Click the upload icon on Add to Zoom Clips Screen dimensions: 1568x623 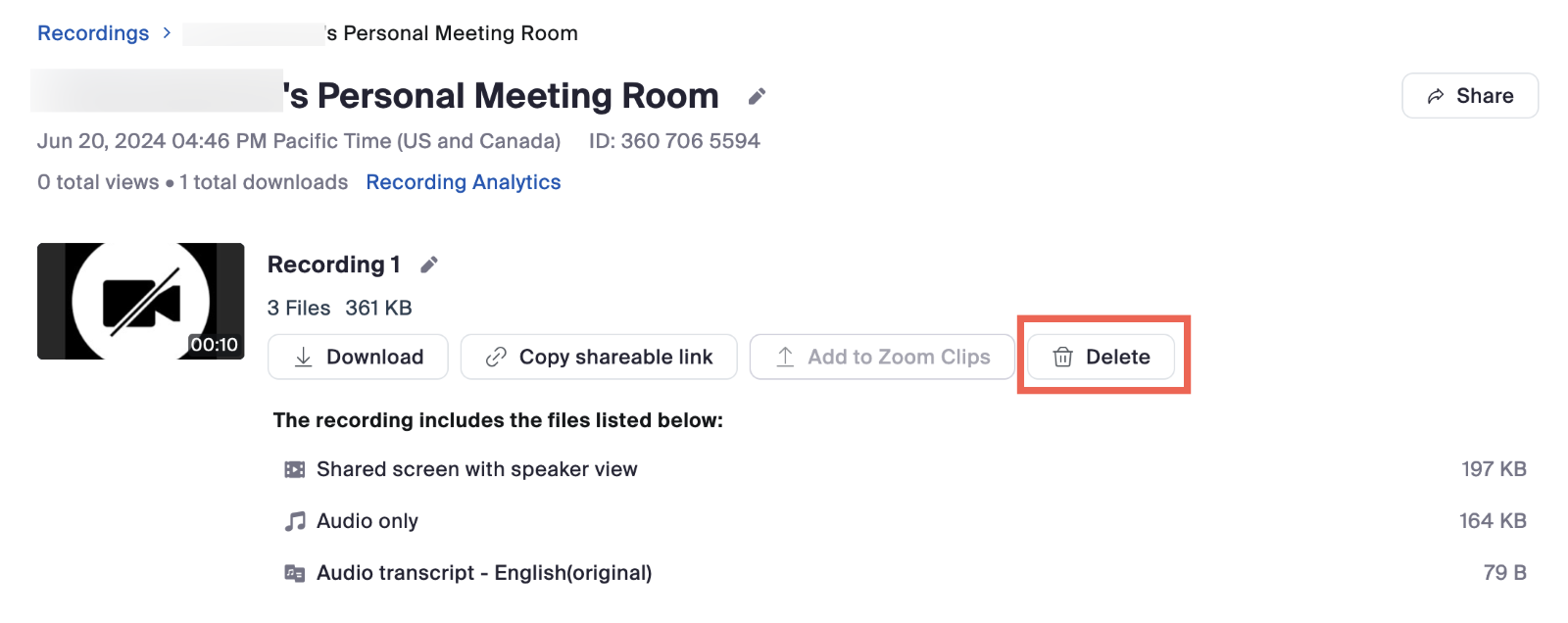[785, 357]
